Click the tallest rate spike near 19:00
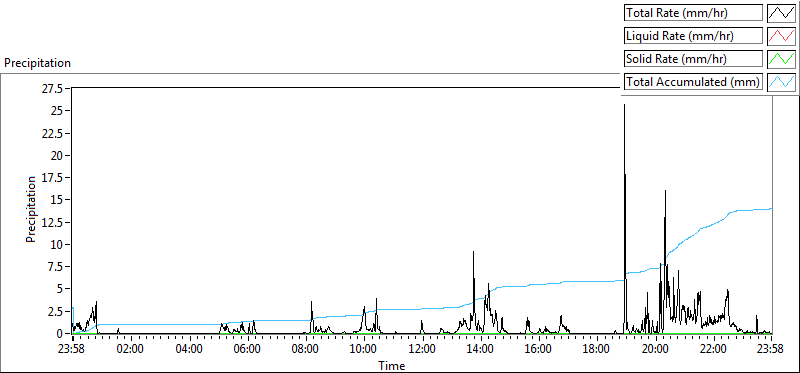The image size is (800, 373). [624, 104]
